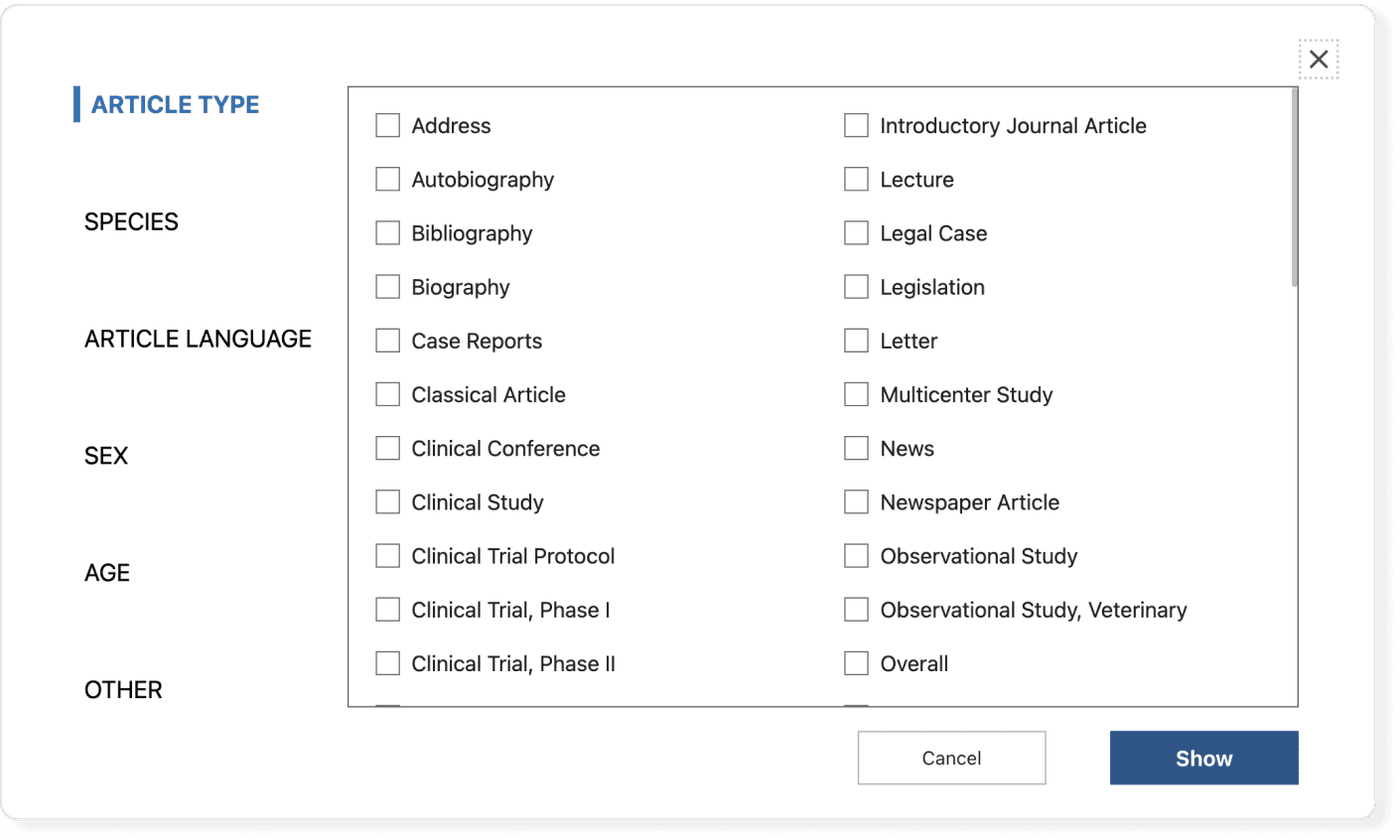View the OTHER filter options

tap(123, 689)
